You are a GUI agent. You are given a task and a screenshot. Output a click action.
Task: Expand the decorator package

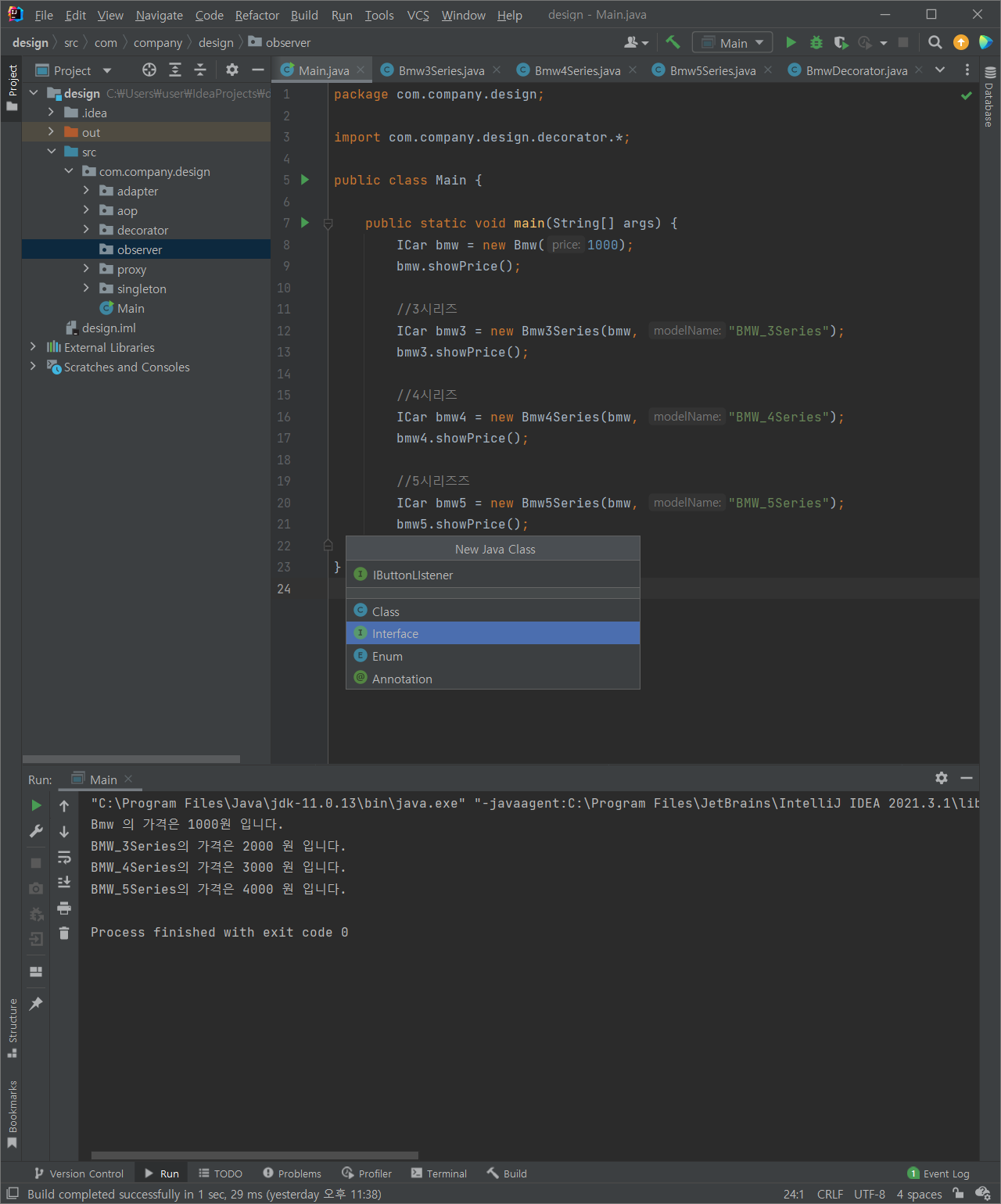click(86, 230)
